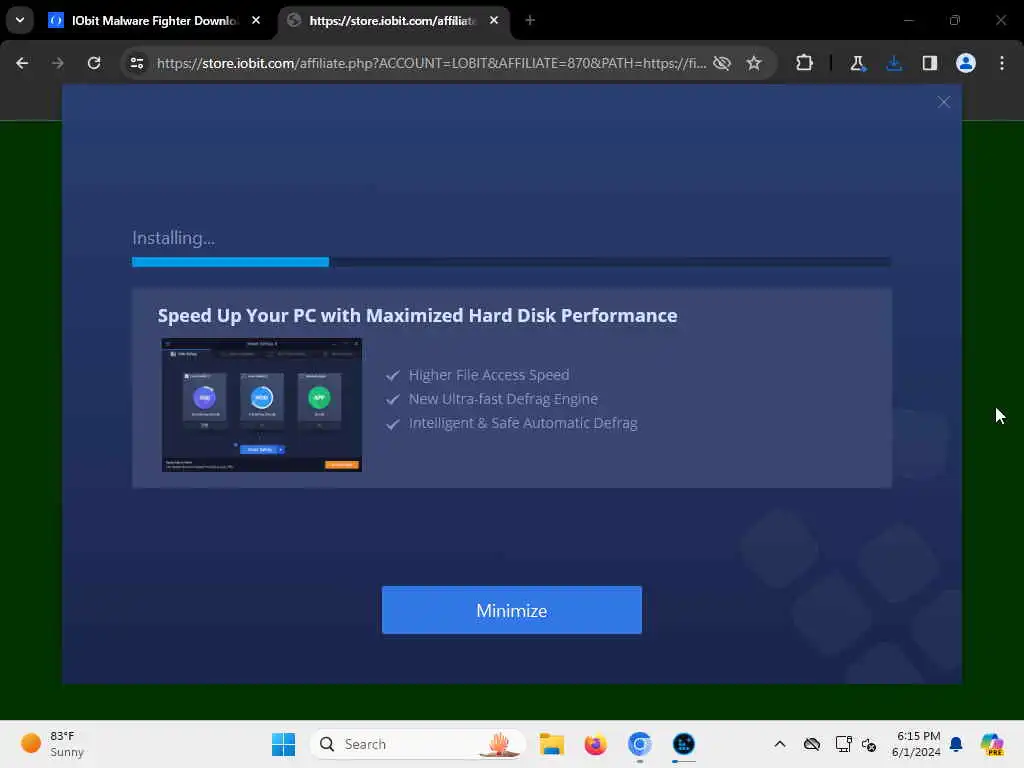Open the IObit installer taskbar icon
Image resolution: width=1024 pixels, height=768 pixels.
[x=684, y=744]
